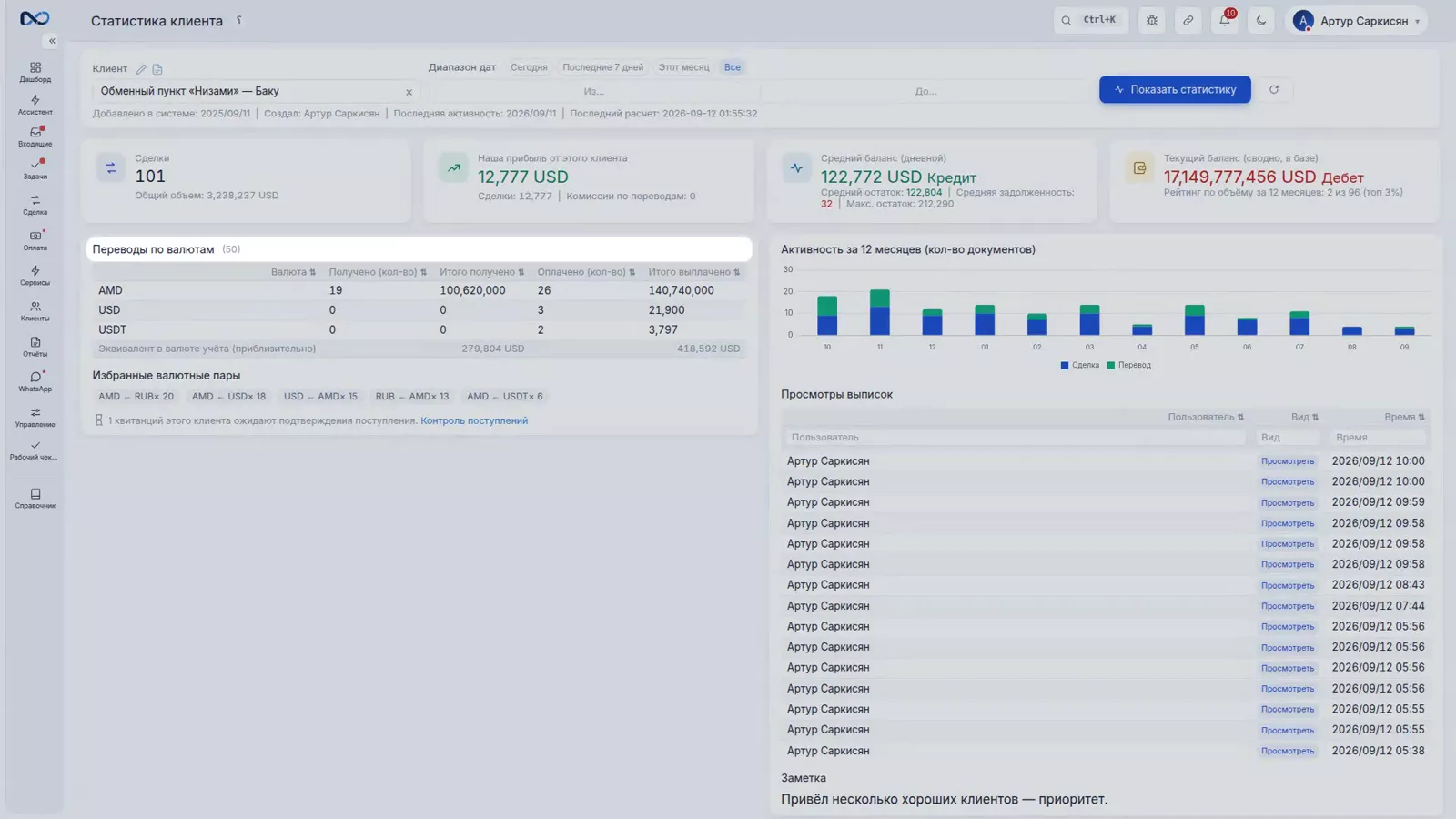Open the notifications bell
This screenshot has height=819, width=1456.
(1225, 20)
